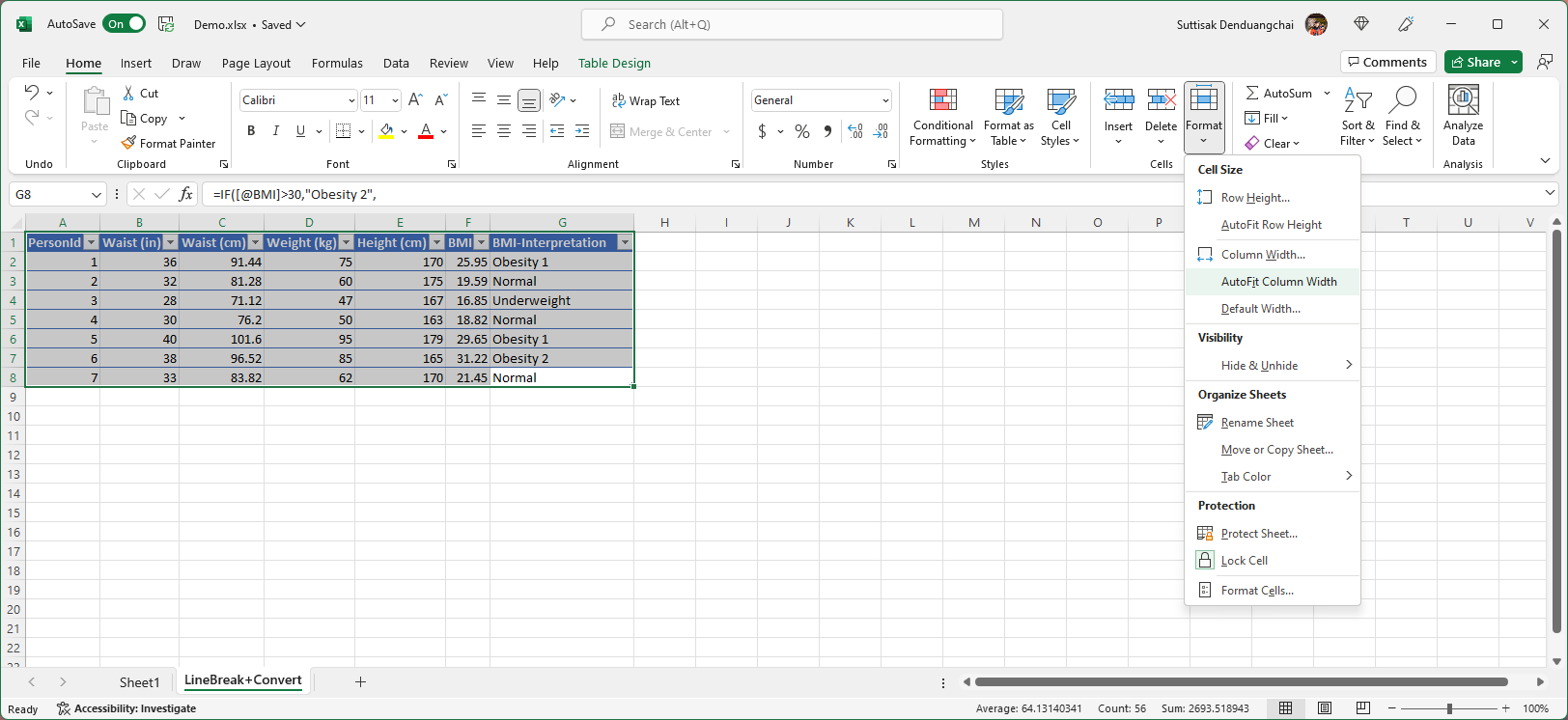Open Format as Table gallery
Screen dimensions: 1568x720
coord(1009,117)
